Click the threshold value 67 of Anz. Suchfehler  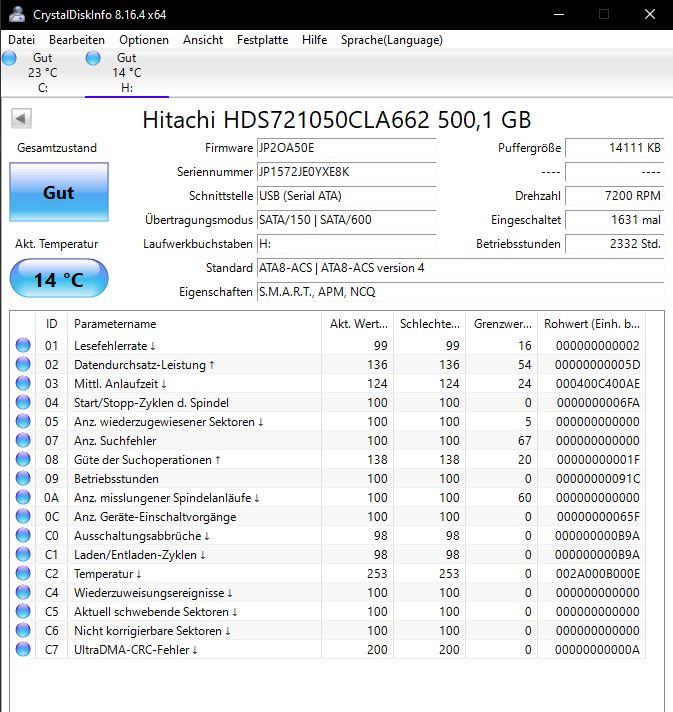tap(525, 441)
